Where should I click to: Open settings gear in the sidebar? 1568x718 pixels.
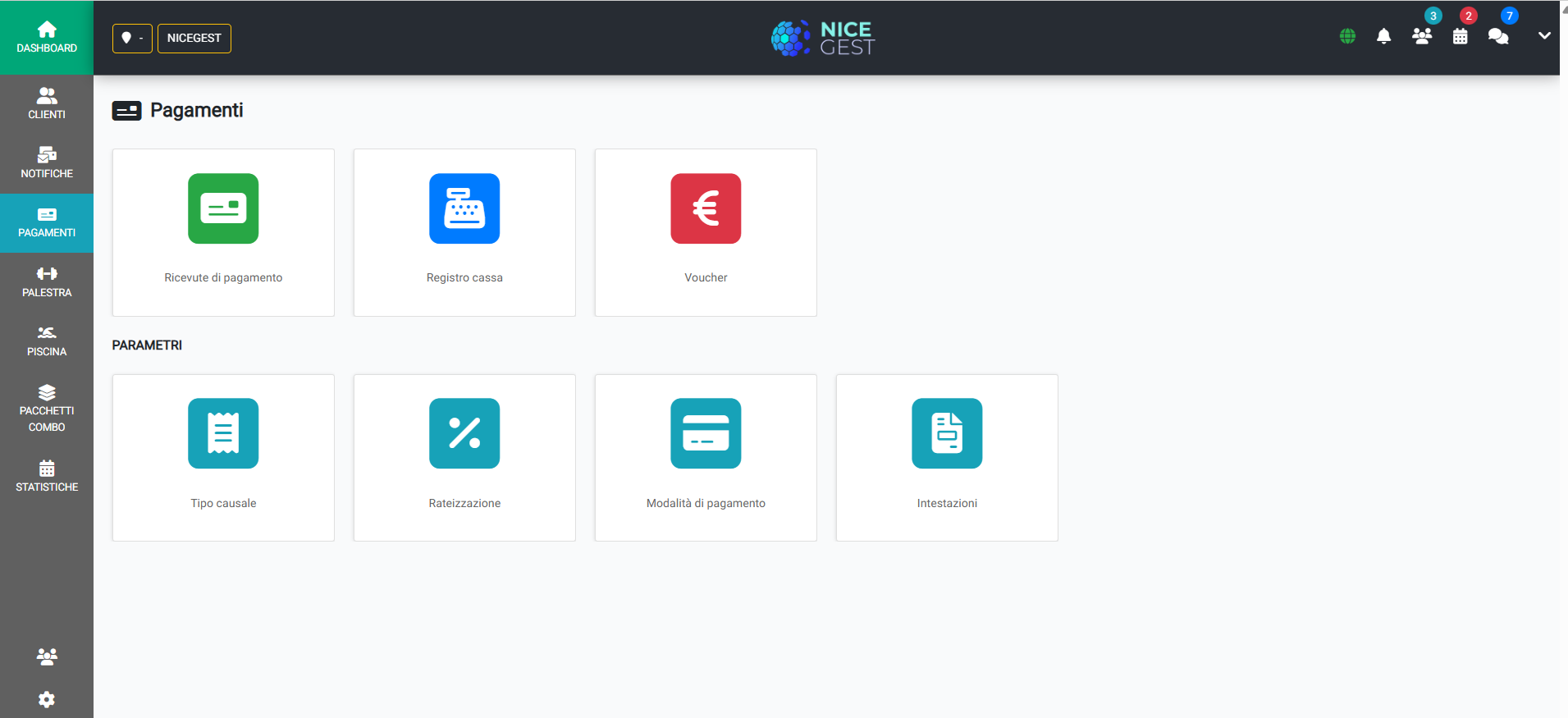pos(47,699)
